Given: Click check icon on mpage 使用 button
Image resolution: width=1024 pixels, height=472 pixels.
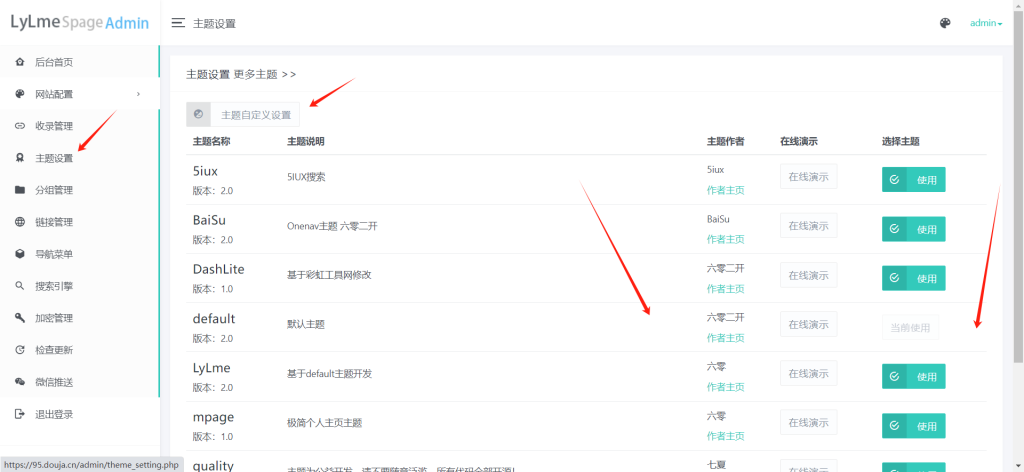Looking at the screenshot, I should click(895, 426).
